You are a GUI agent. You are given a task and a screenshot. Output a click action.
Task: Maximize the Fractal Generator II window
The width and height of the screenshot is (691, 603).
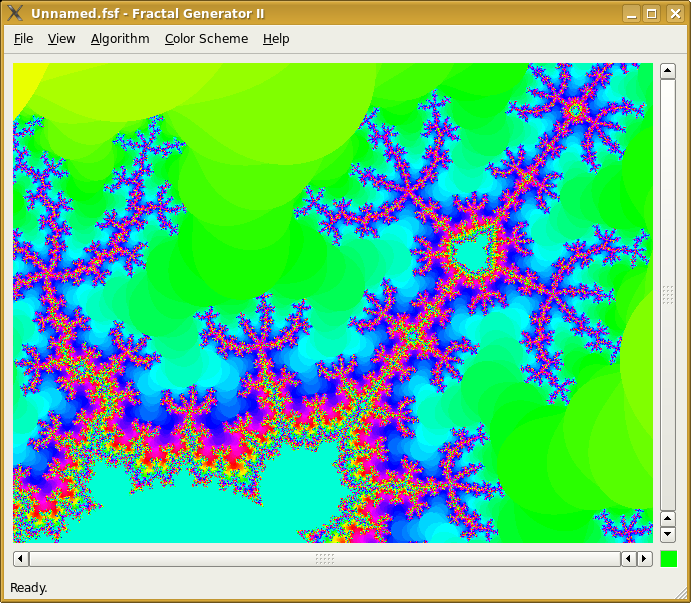(x=652, y=14)
